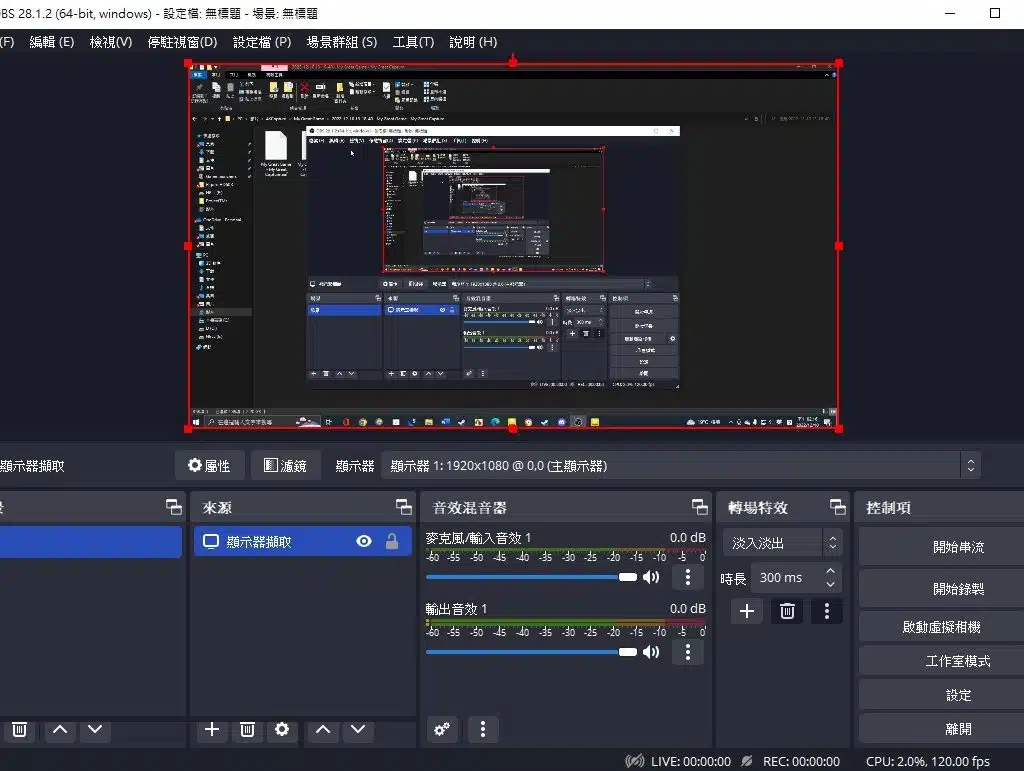Mute the 麥克風/輸入音效 1 speaker icon
The width and height of the screenshot is (1024, 771).
pos(651,577)
